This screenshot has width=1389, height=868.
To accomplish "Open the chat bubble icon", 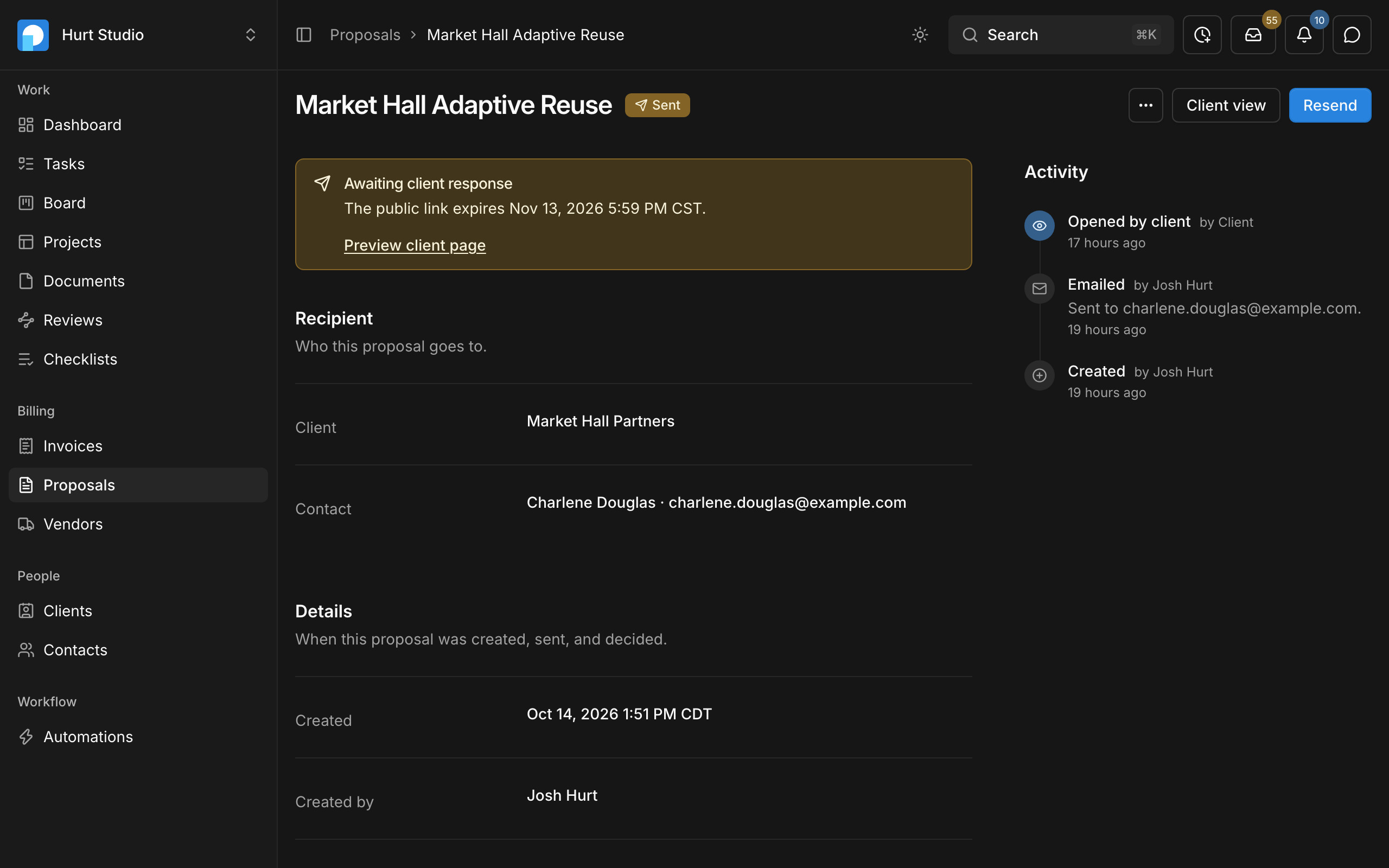I will (1352, 35).
